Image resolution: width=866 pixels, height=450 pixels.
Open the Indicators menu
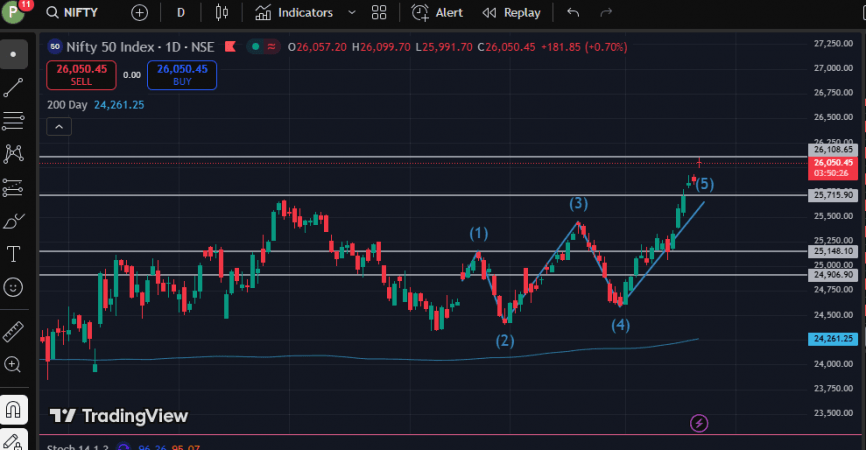(294, 13)
